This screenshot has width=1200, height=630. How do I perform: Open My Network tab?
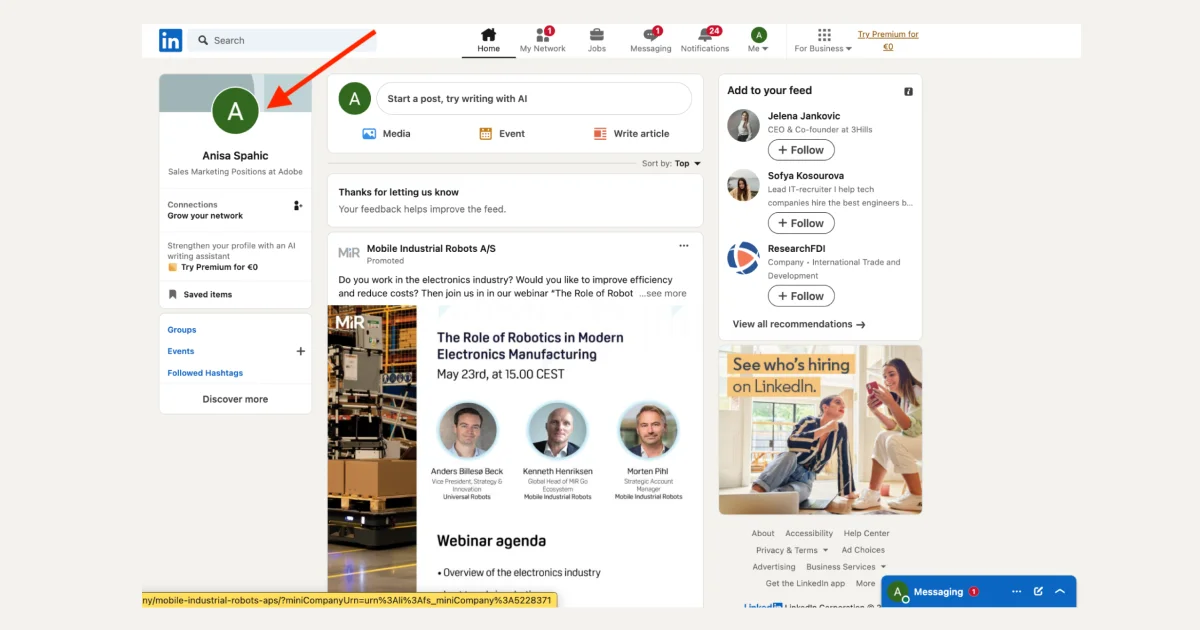542,40
